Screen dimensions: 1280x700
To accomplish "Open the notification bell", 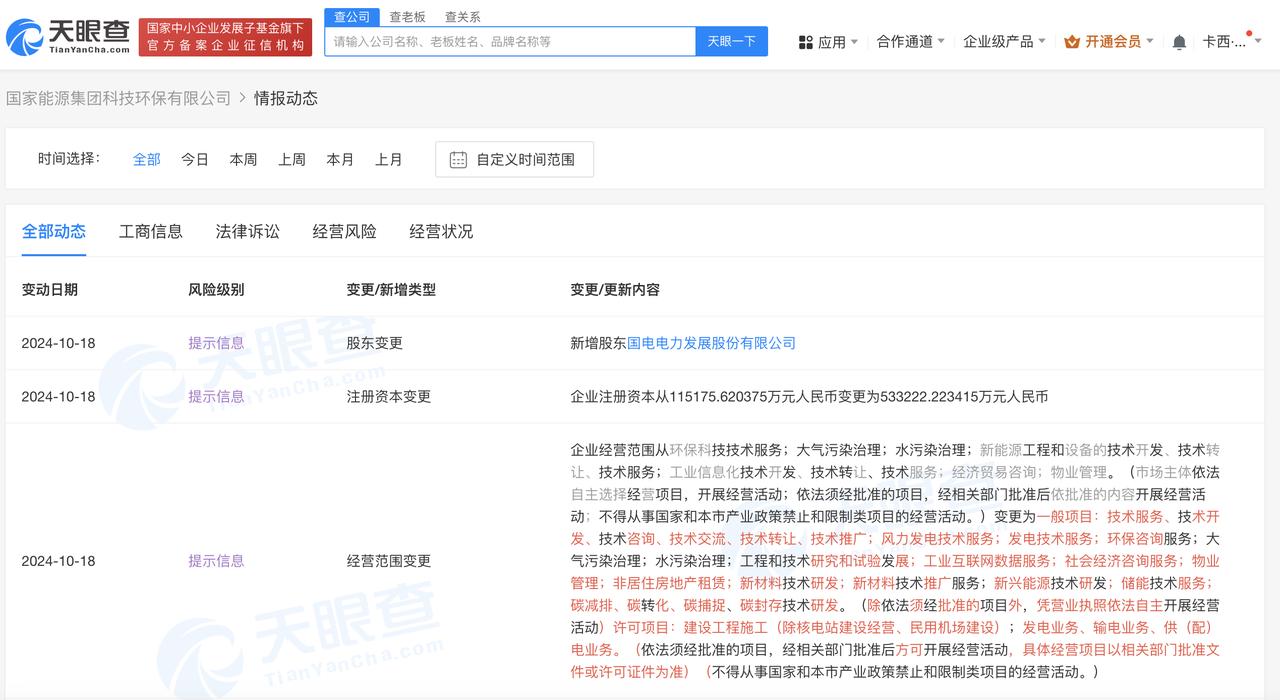I will pyautogui.click(x=1179, y=42).
